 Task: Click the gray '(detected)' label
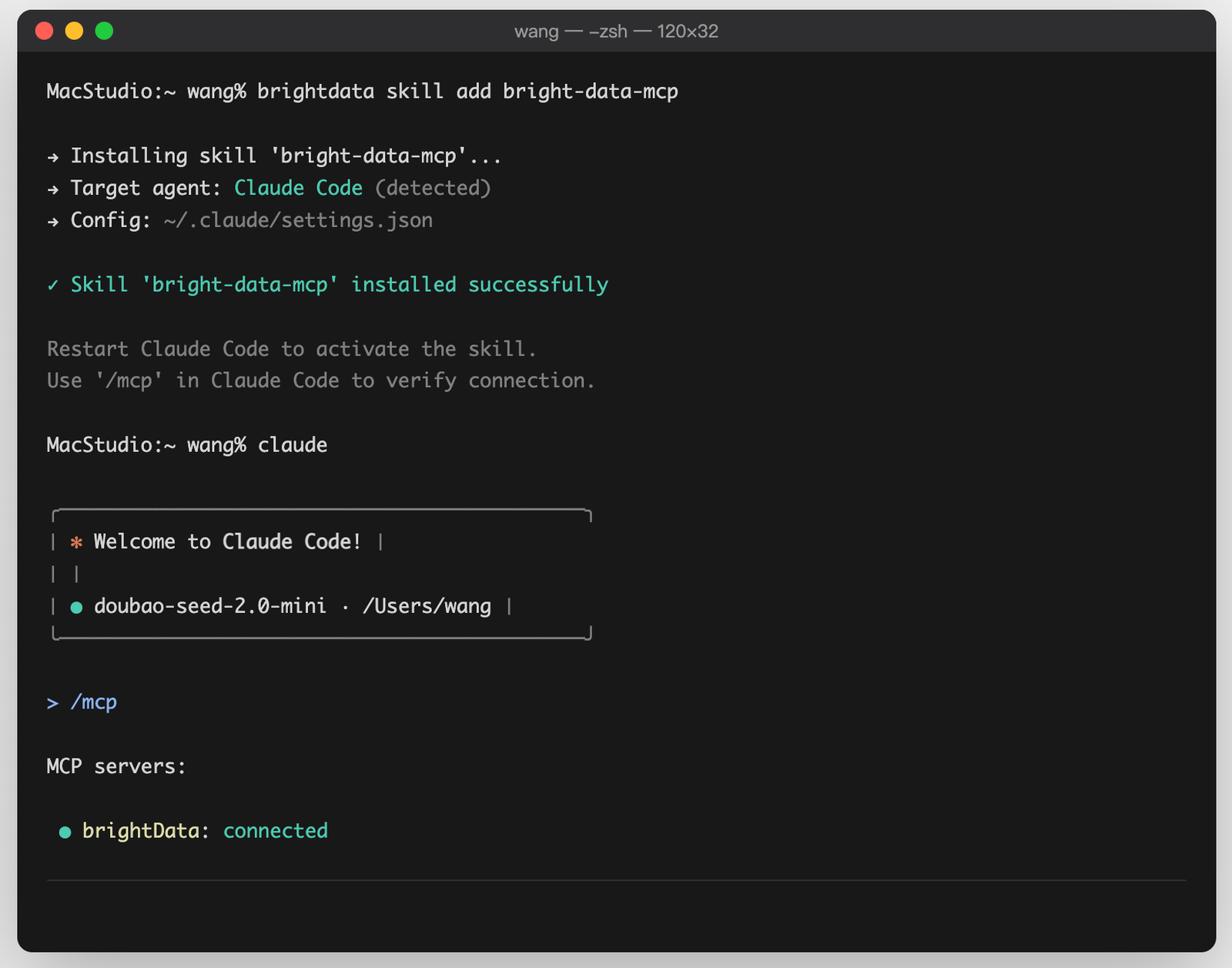point(433,188)
